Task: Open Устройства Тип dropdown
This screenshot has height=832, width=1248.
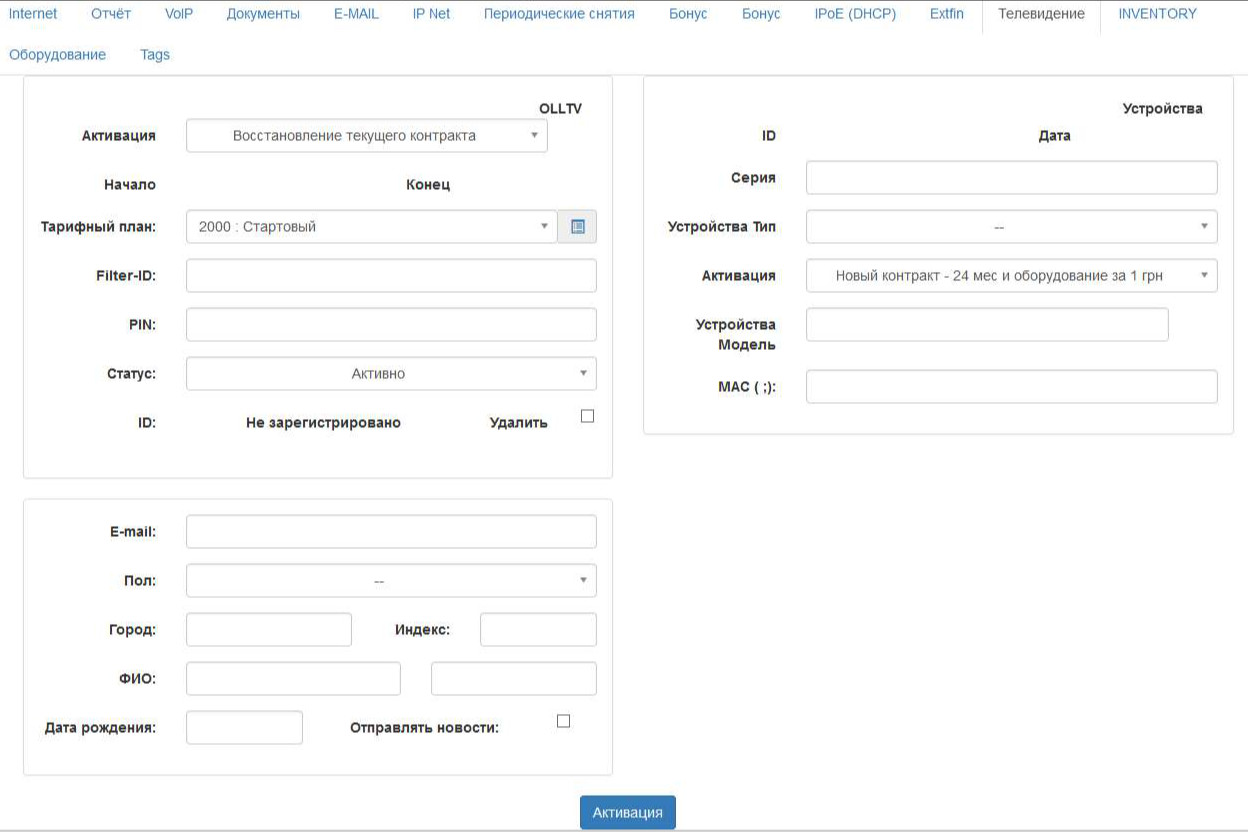Action: coord(1012,227)
